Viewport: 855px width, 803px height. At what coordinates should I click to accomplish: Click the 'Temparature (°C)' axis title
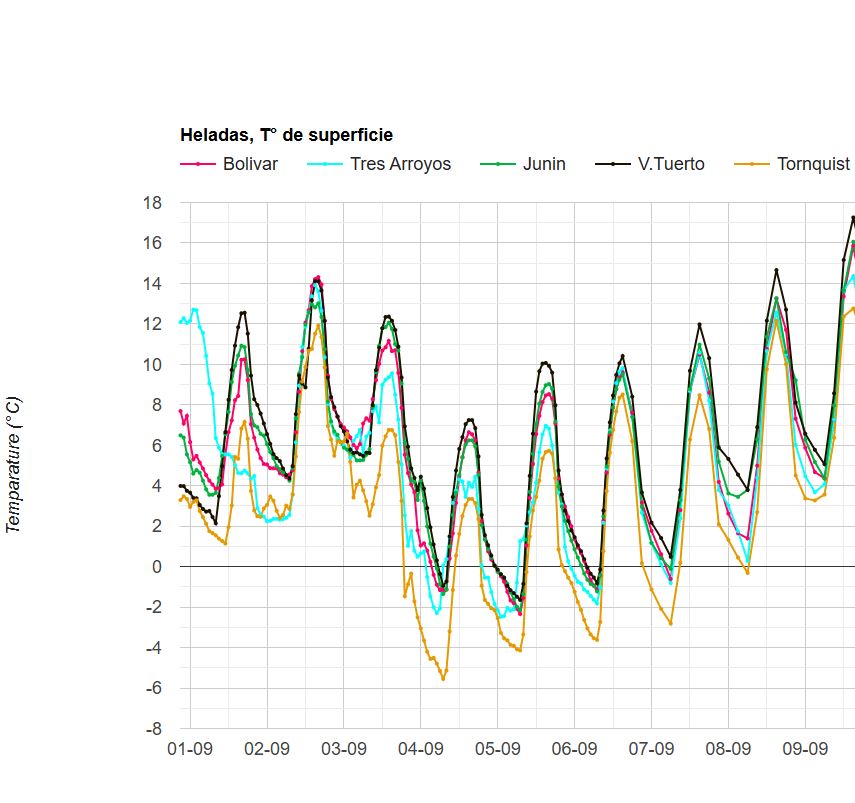pos(13,465)
